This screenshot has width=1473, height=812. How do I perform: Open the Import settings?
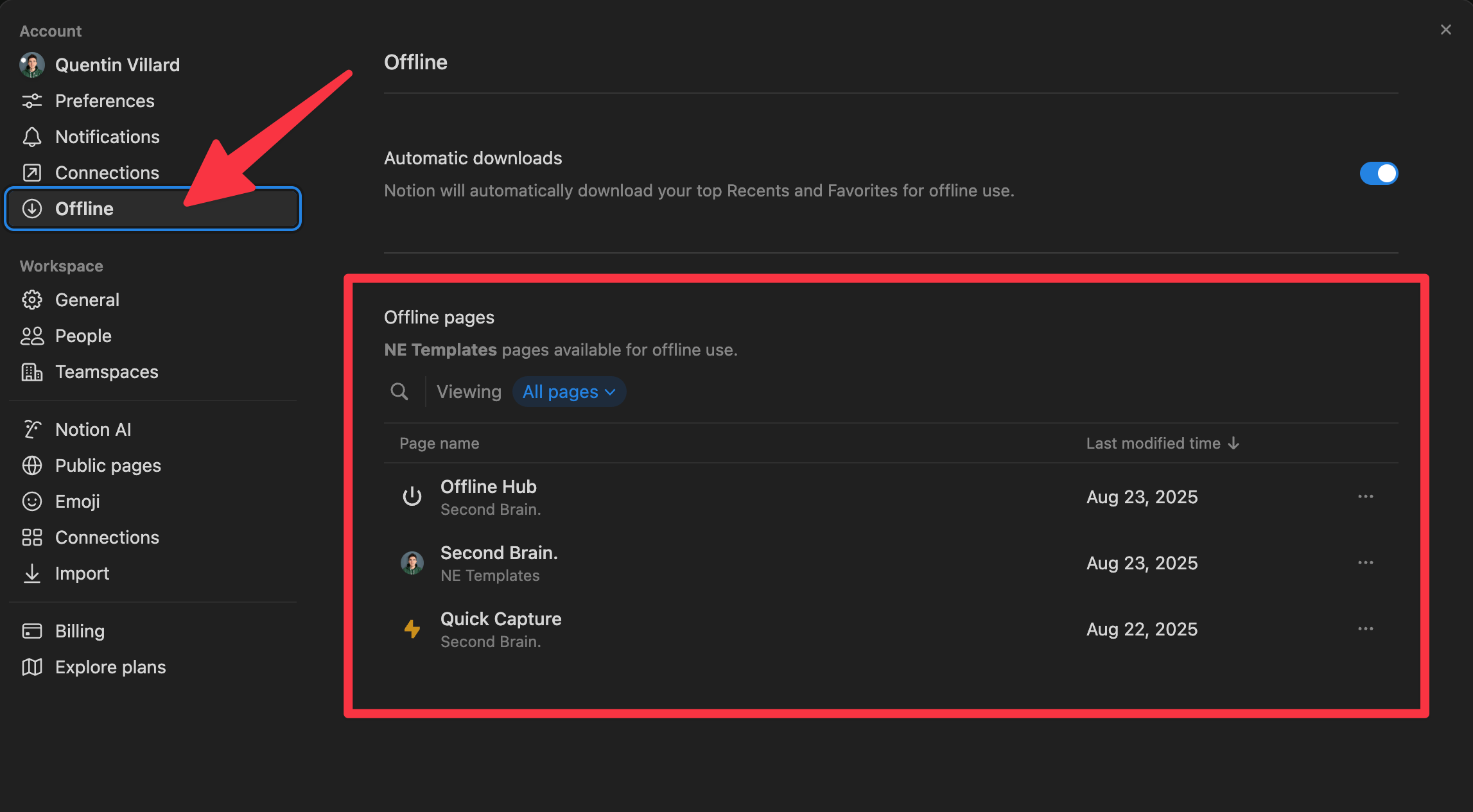82,573
